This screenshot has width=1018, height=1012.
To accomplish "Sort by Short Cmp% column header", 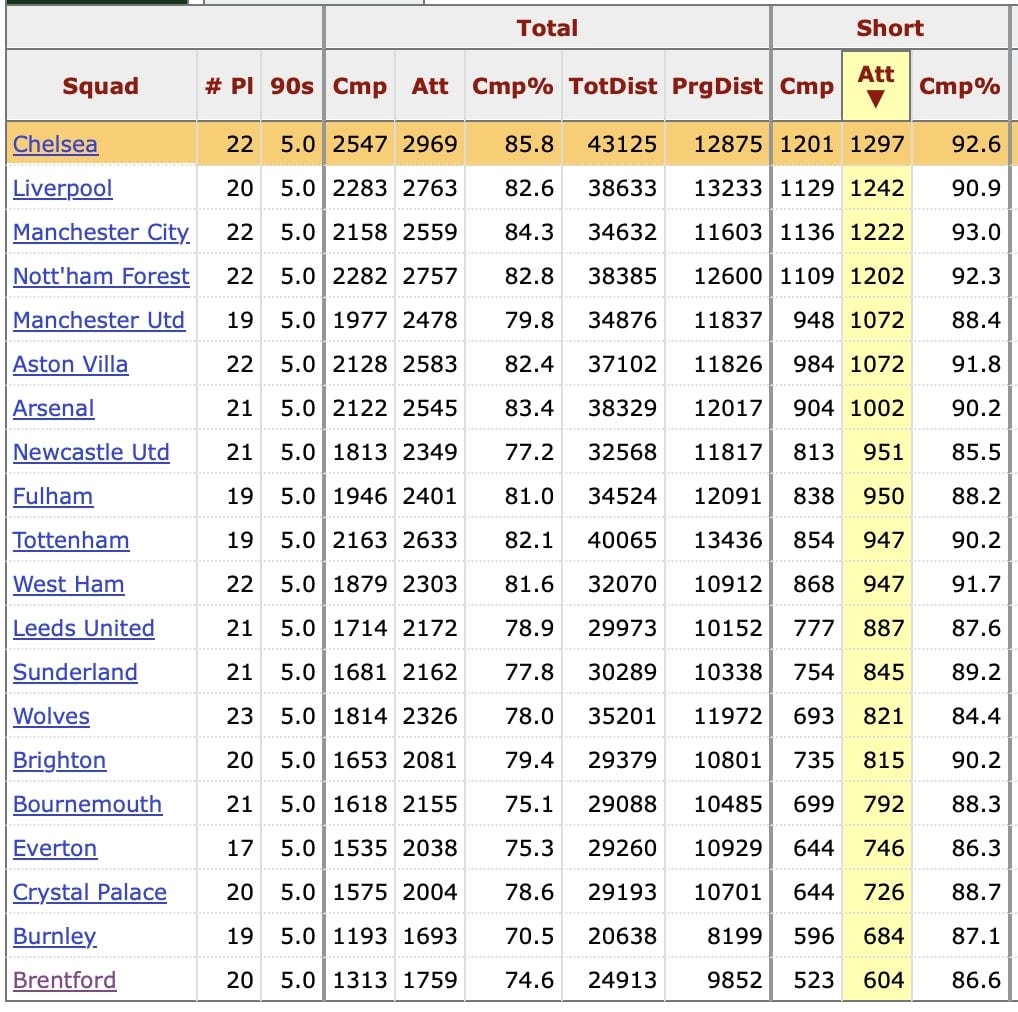I will 960,86.
